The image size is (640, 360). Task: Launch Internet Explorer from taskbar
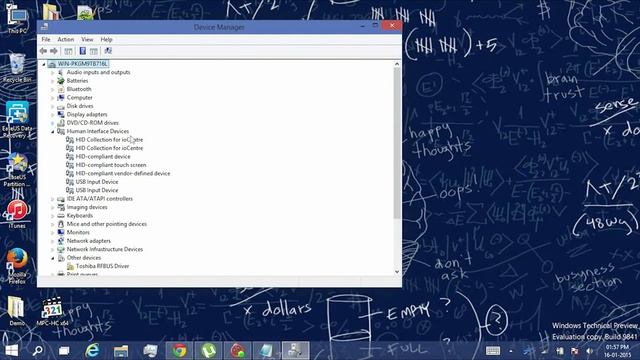[x=92, y=351]
